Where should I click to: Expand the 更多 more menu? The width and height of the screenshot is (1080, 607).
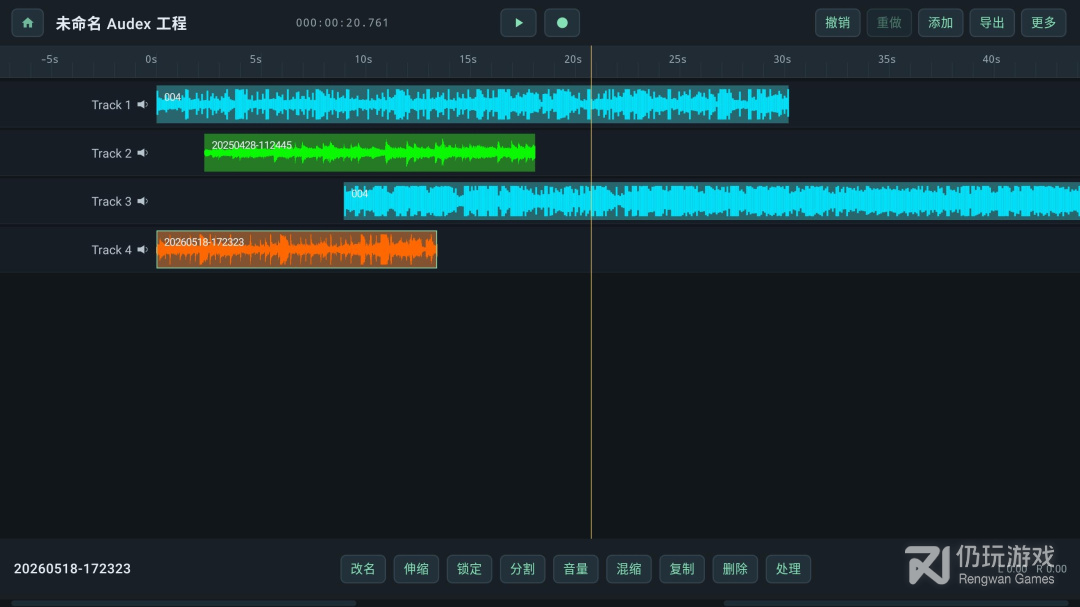(1043, 23)
